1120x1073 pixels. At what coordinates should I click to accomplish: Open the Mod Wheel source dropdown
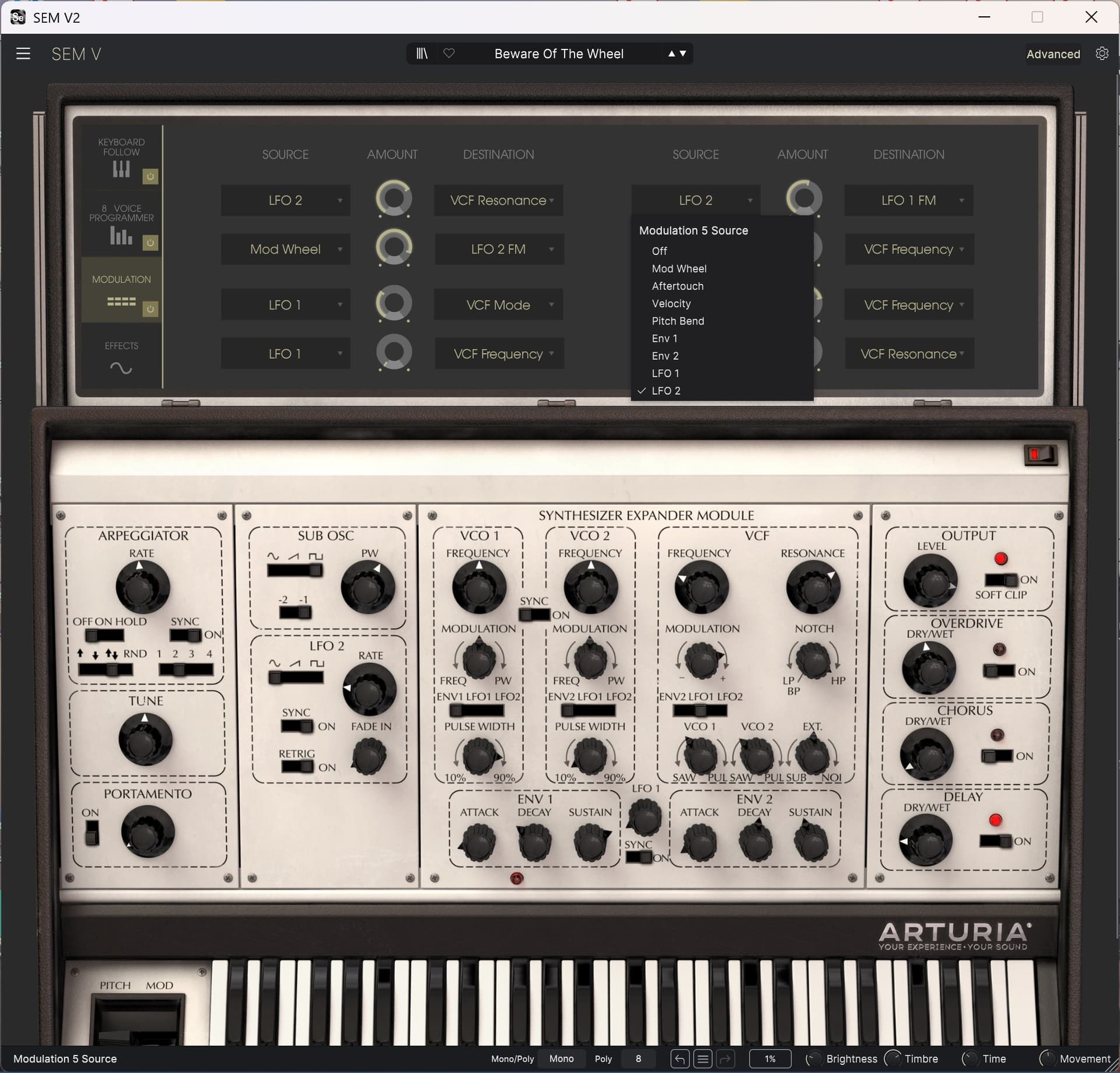click(285, 249)
